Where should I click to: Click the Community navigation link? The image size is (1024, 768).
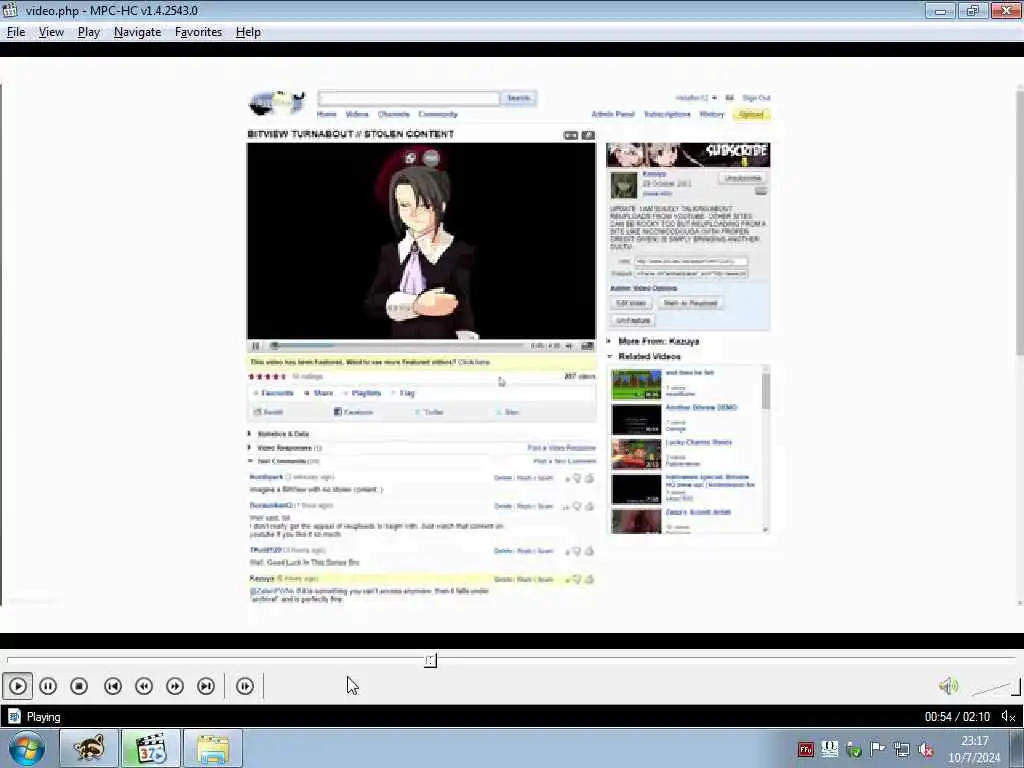(x=438, y=114)
